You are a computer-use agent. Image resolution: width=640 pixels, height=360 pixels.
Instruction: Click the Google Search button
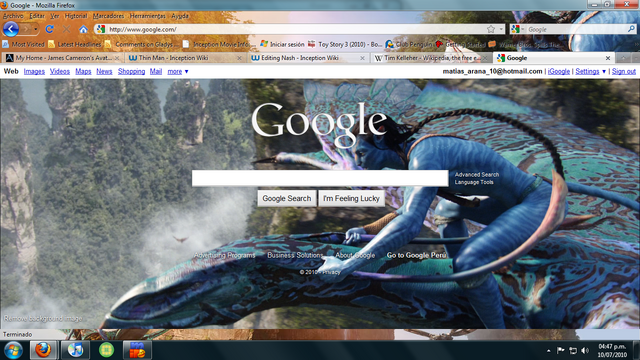pos(287,198)
